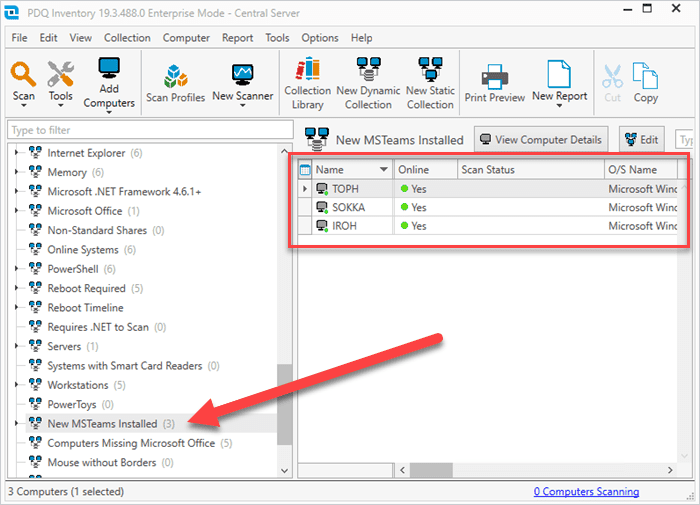Expand the Reboot Required node
This screenshot has width=700, height=505.
pyautogui.click(x=16, y=288)
